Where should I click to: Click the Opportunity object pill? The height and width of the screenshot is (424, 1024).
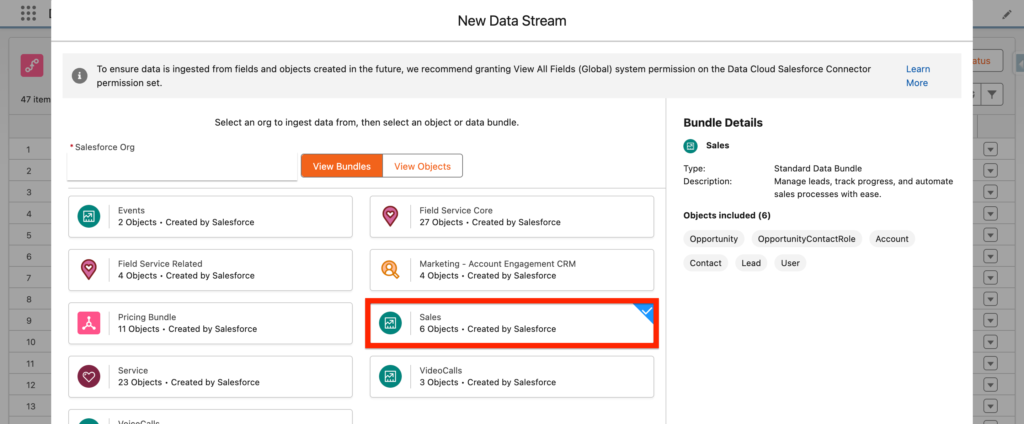pos(713,239)
